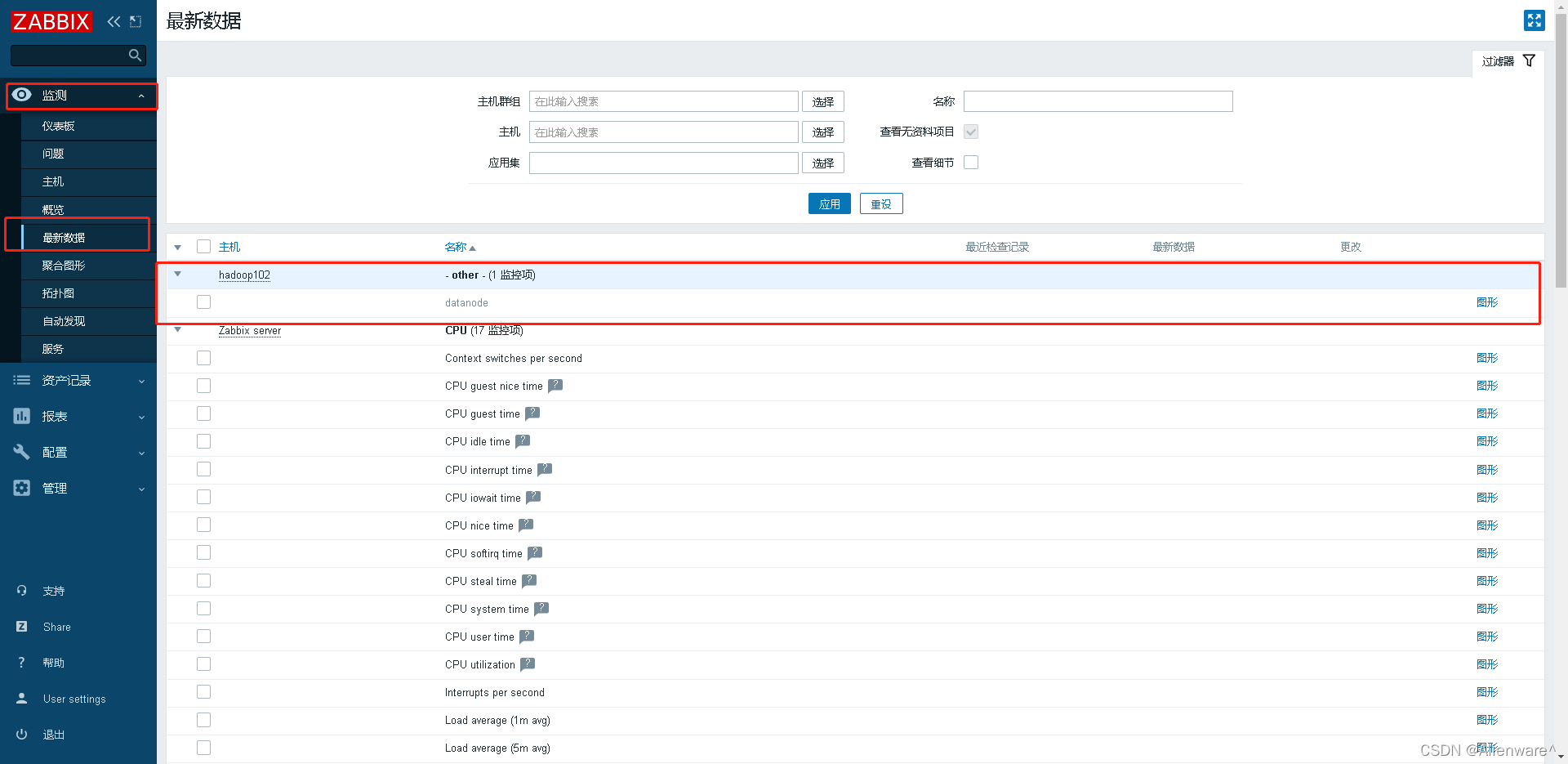Sort the table by 名称 column

pos(460,247)
